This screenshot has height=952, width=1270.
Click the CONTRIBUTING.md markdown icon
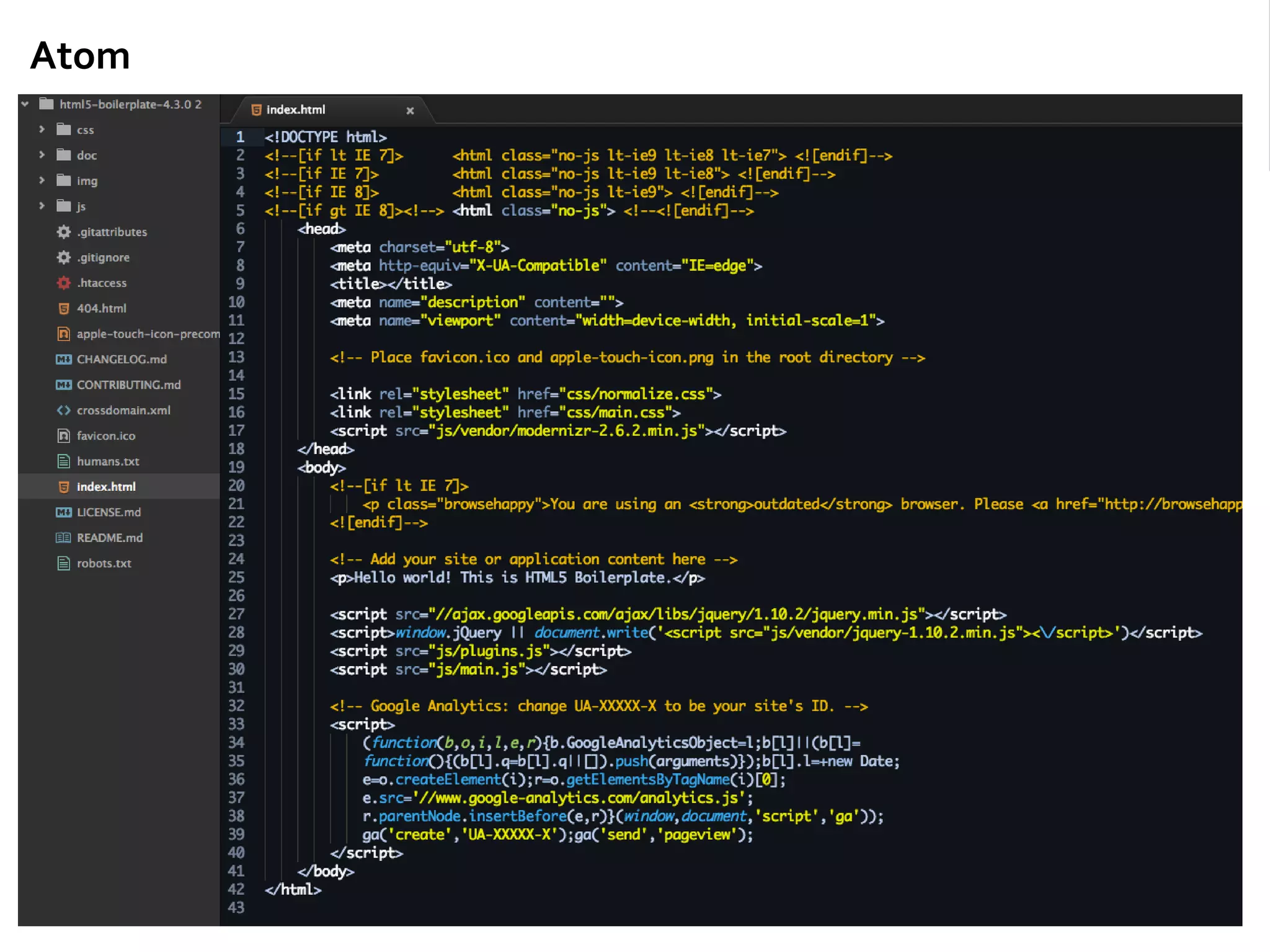tap(63, 385)
